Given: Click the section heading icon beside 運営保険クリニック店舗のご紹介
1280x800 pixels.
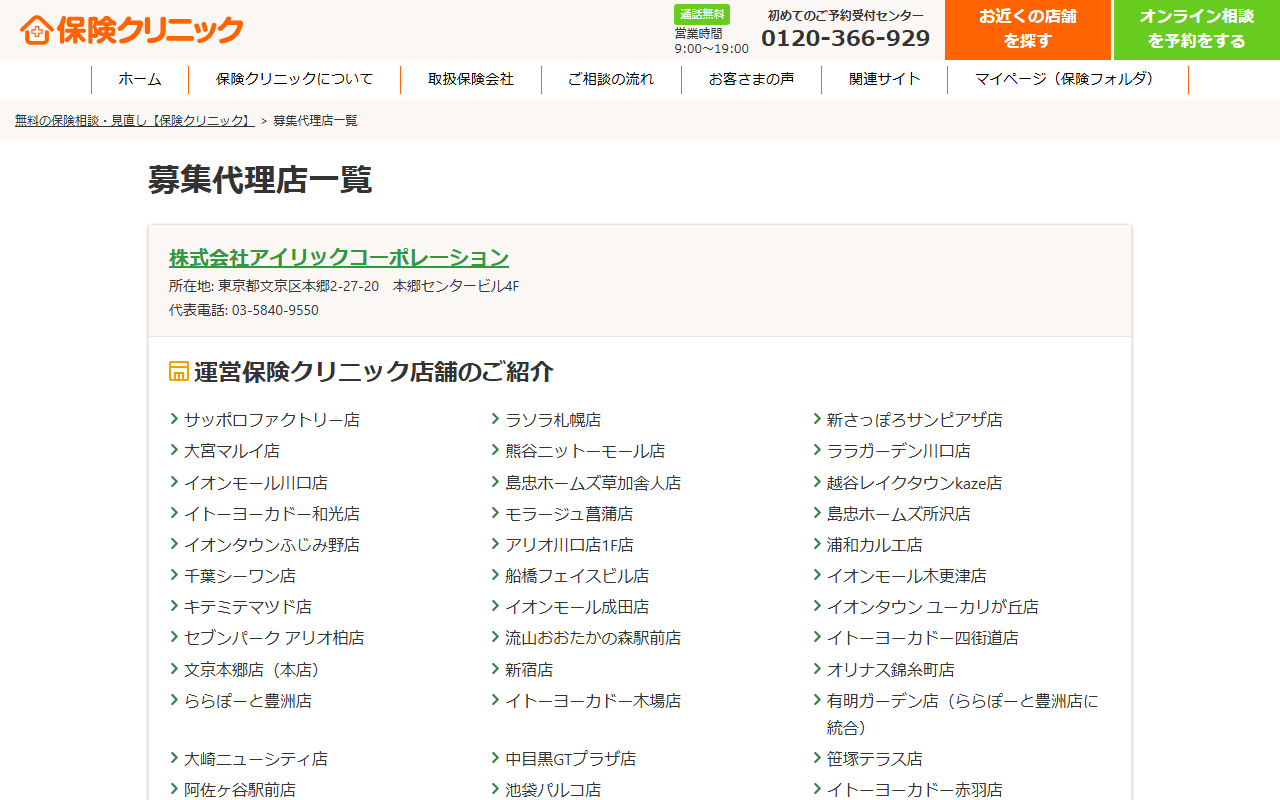Looking at the screenshot, I should point(179,371).
